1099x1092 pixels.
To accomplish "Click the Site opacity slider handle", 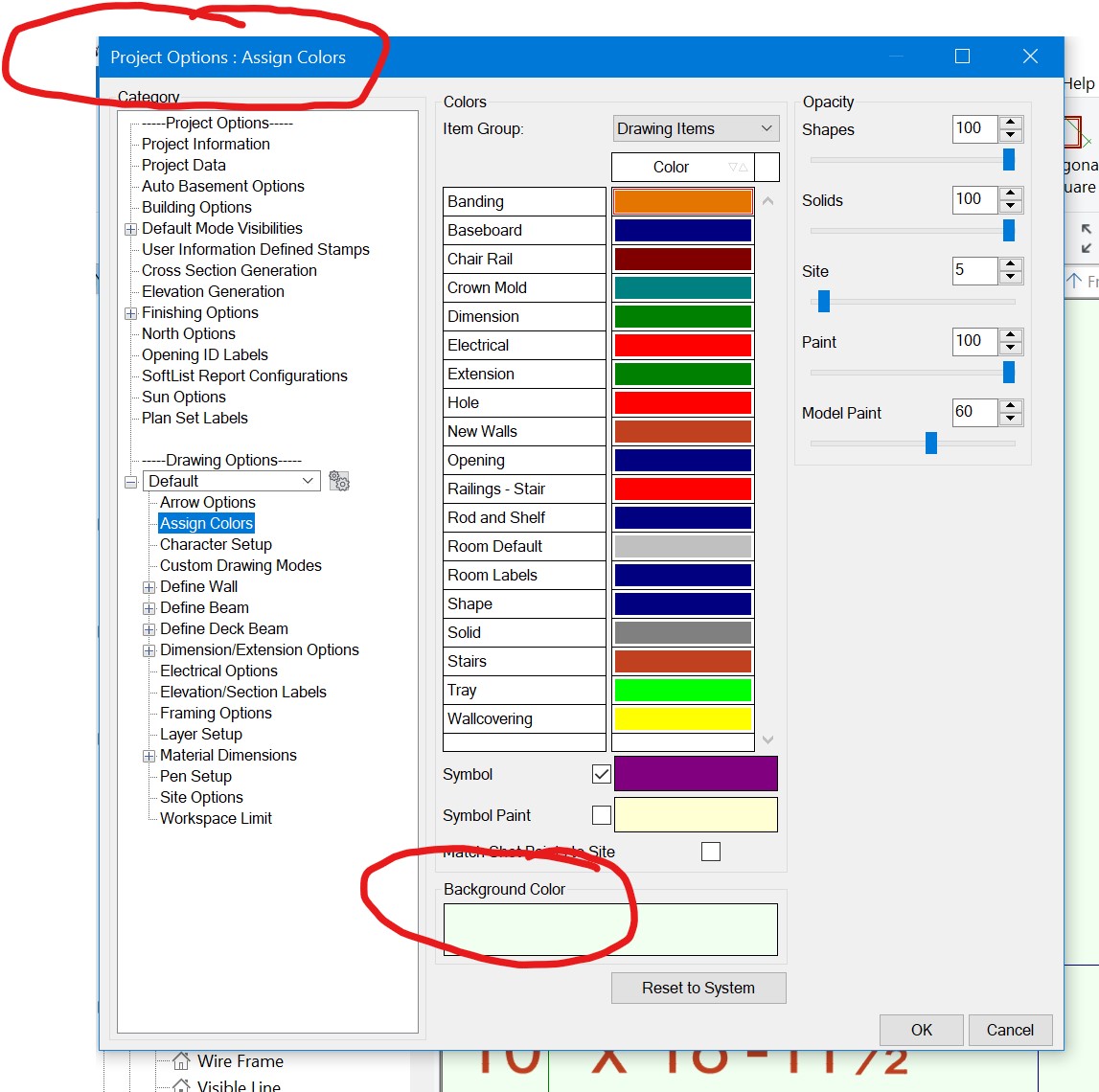I will tap(822, 302).
